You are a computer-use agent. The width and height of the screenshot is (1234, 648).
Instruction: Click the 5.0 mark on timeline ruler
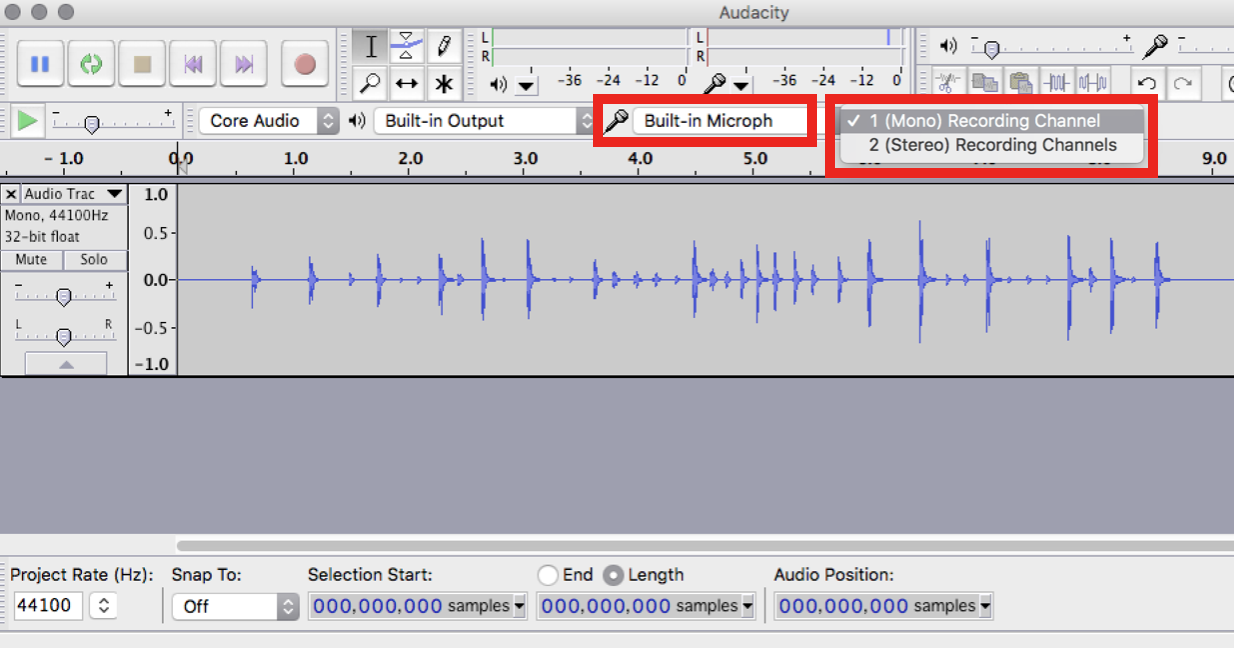click(x=755, y=158)
